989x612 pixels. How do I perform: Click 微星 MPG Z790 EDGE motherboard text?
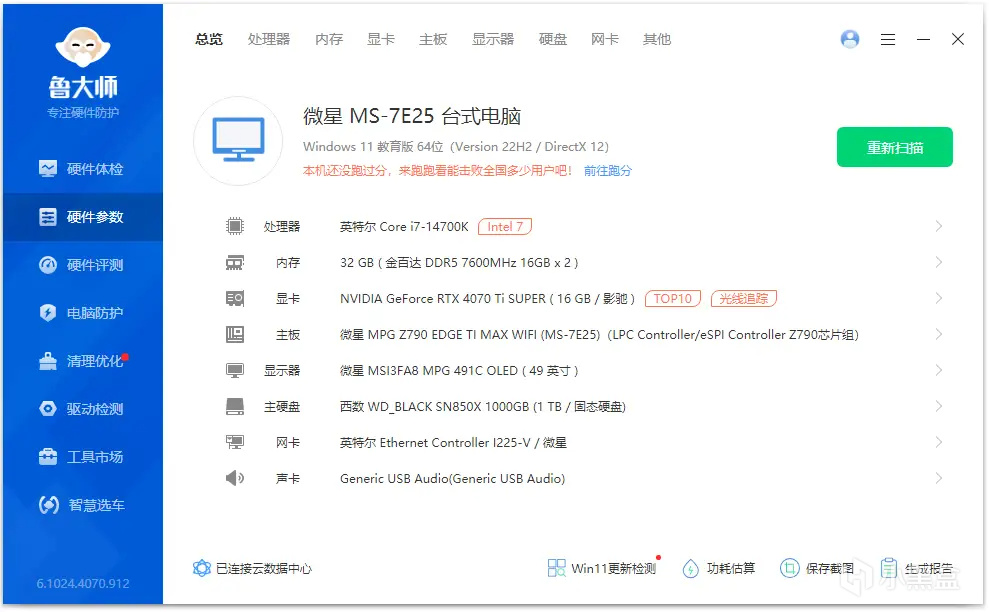599,334
